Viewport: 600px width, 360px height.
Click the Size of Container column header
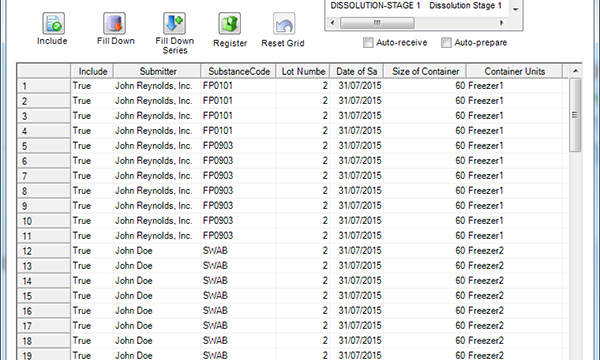425,71
